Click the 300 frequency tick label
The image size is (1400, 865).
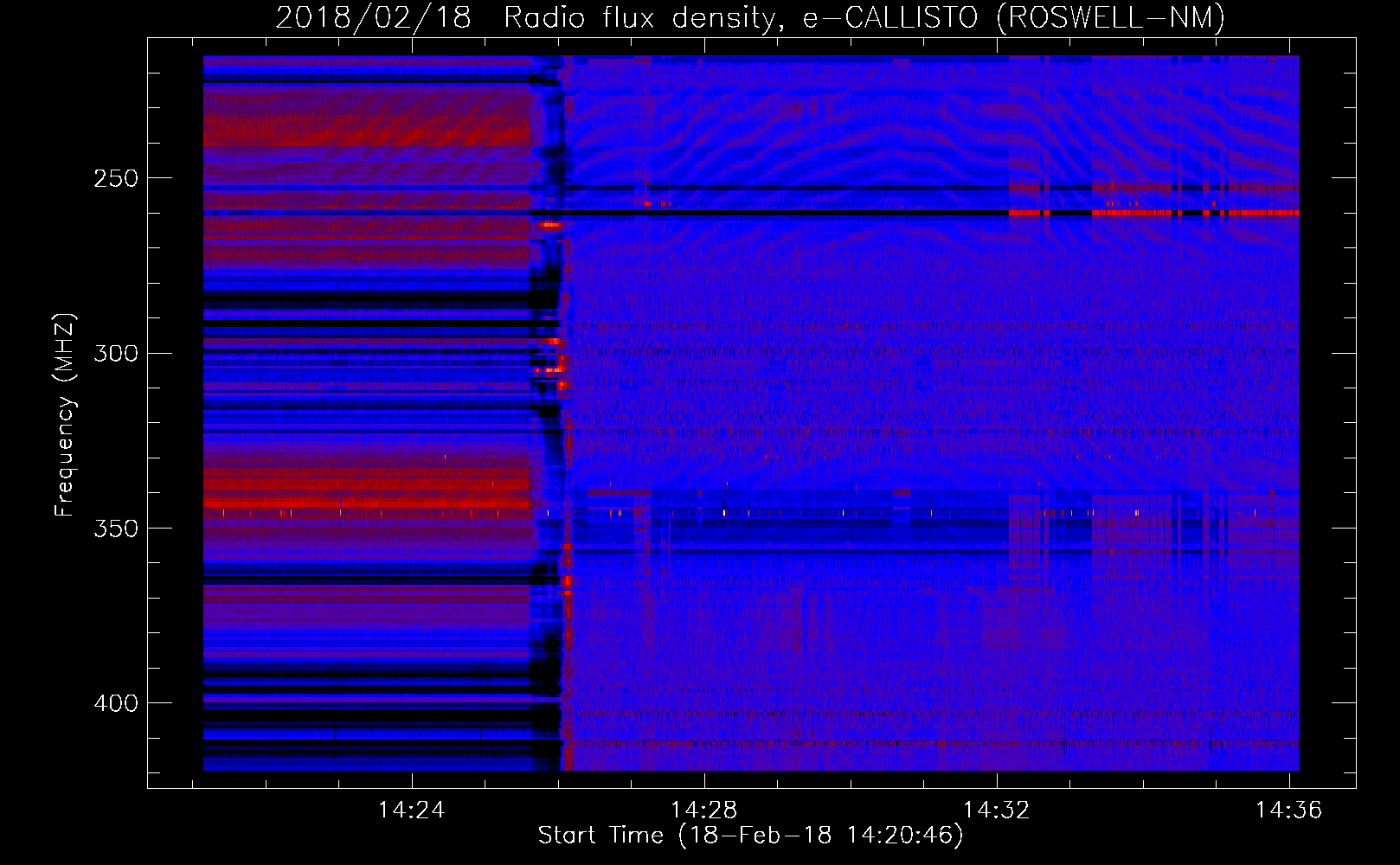(x=116, y=353)
